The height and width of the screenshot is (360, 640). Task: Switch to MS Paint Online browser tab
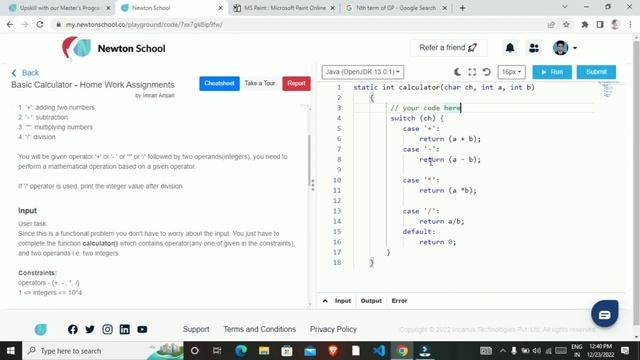click(x=284, y=8)
